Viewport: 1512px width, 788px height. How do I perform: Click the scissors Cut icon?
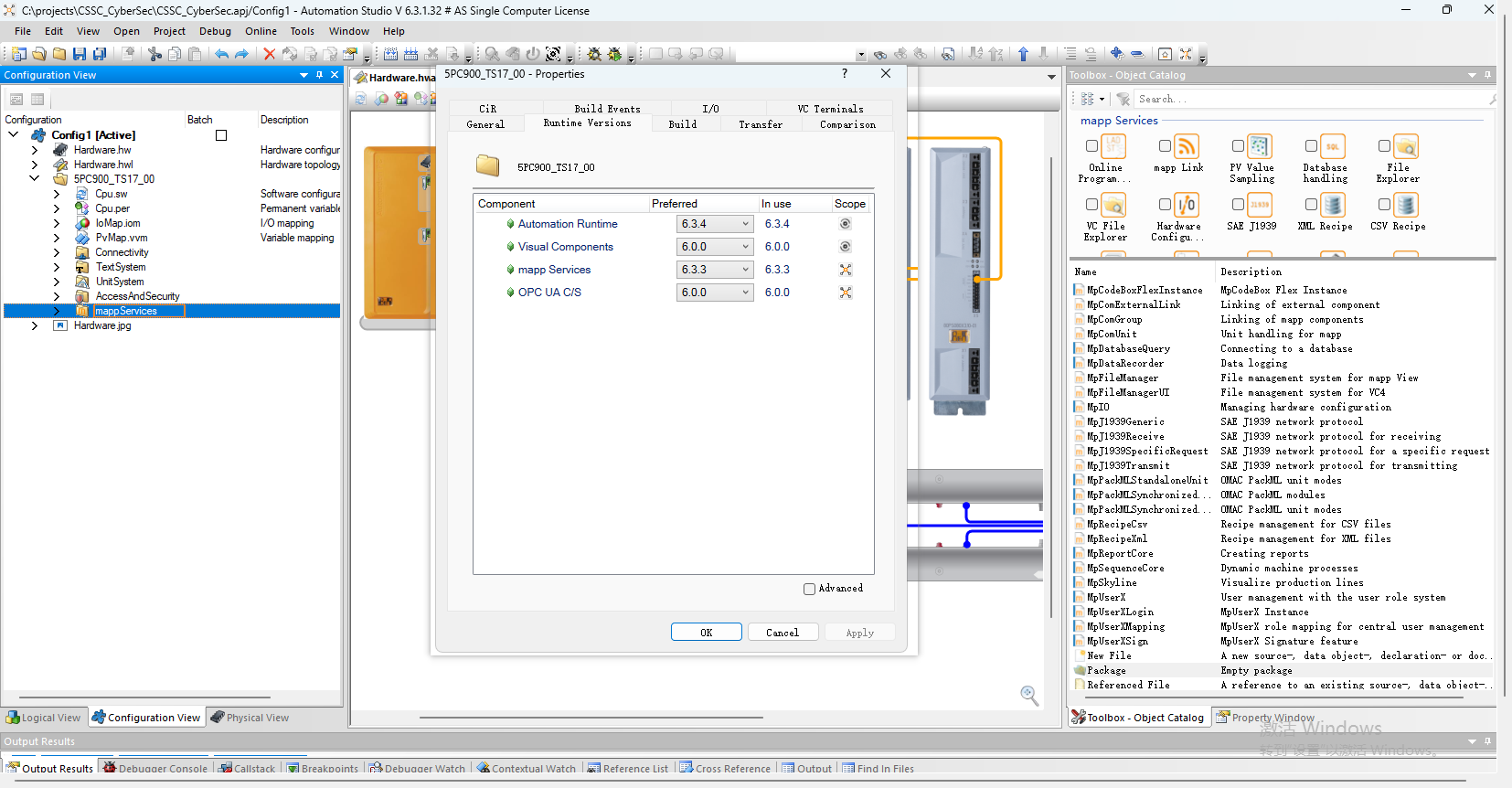[154, 54]
